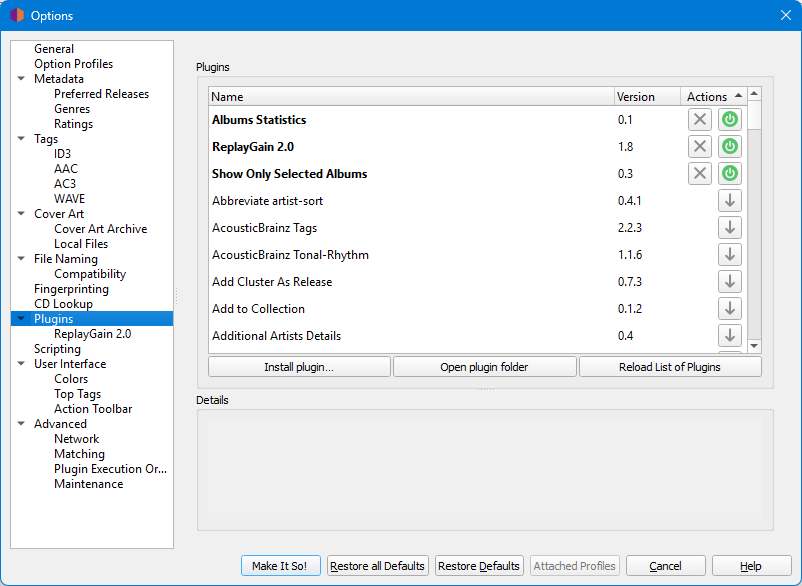Uninstall the Albums Statistics plugin
Screen dimensions: 802x586
point(700,120)
